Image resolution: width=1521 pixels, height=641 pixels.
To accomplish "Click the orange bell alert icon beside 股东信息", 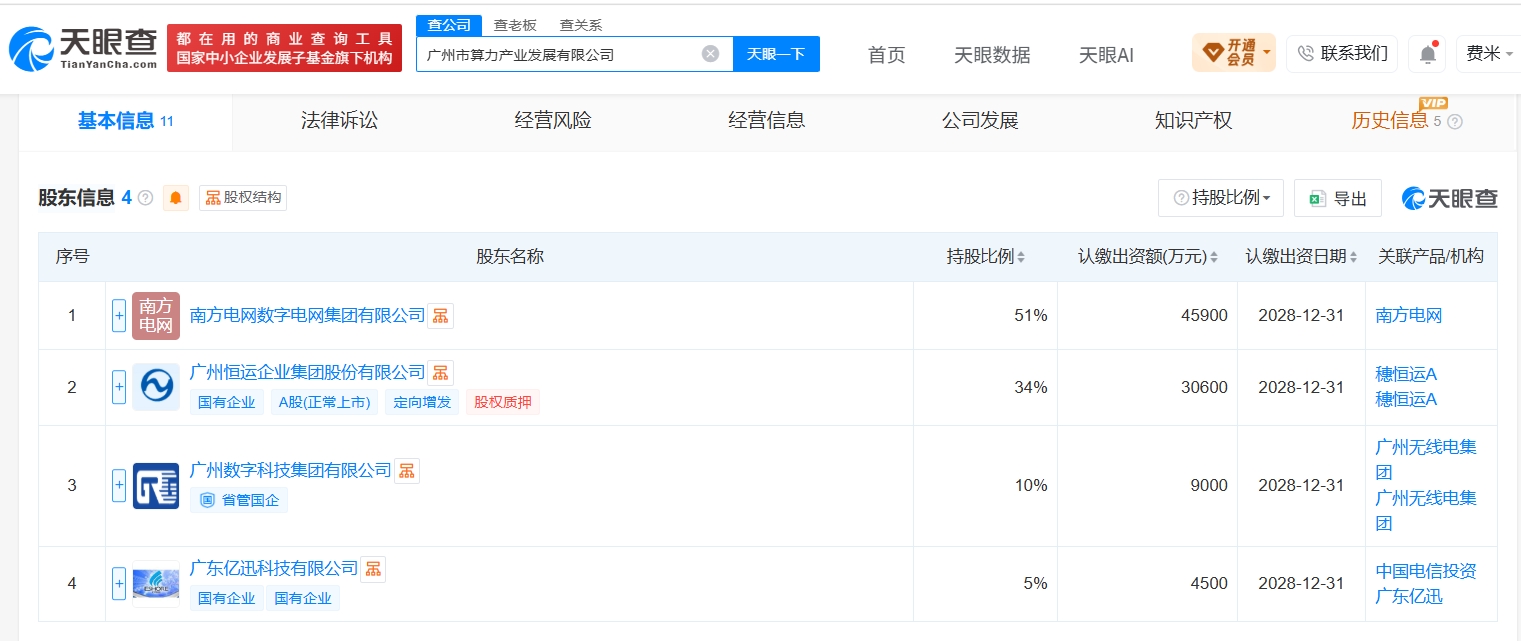I will point(176,198).
